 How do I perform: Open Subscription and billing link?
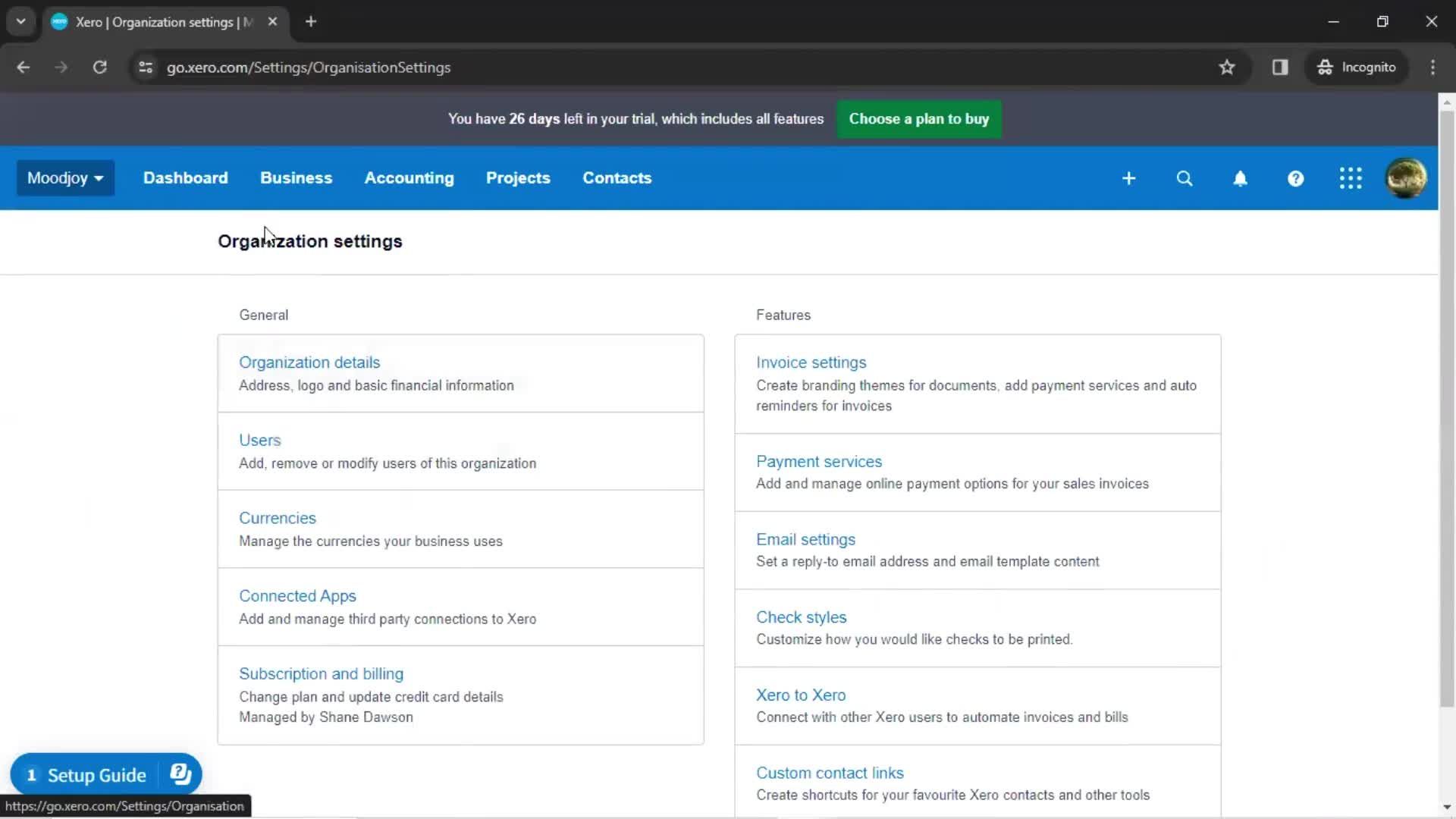click(321, 674)
